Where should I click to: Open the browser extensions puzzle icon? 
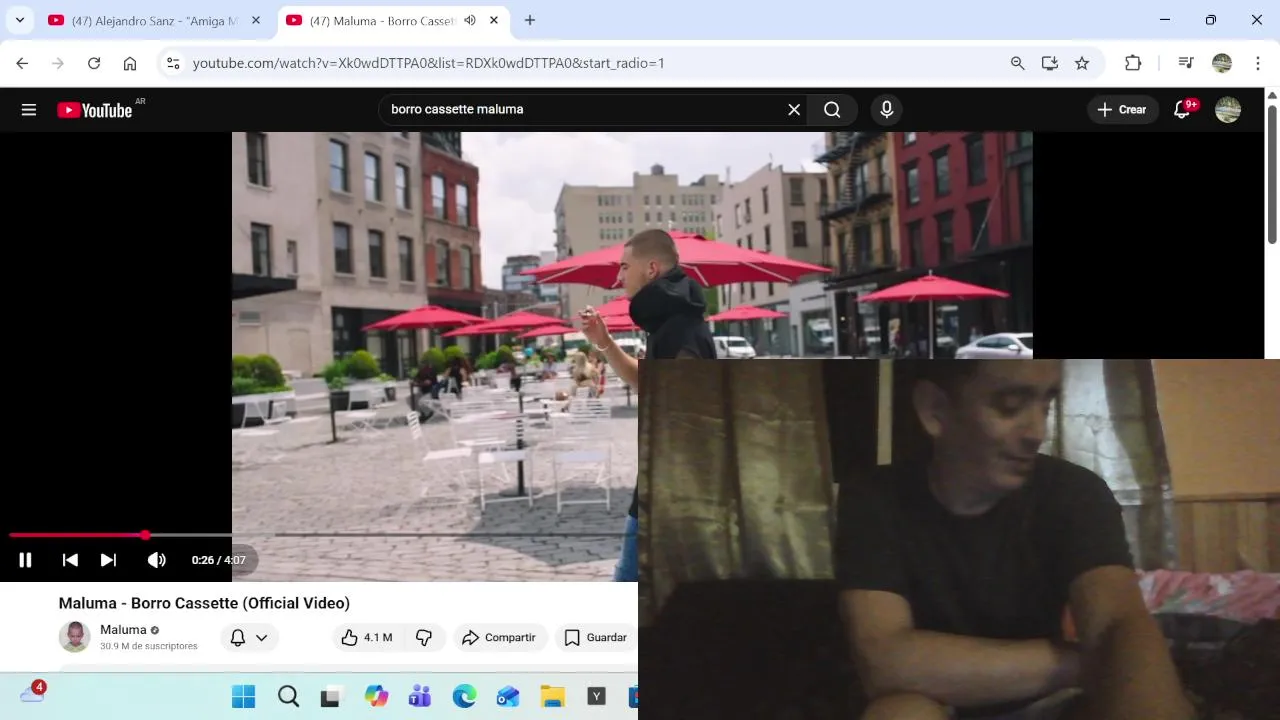tap(1133, 63)
